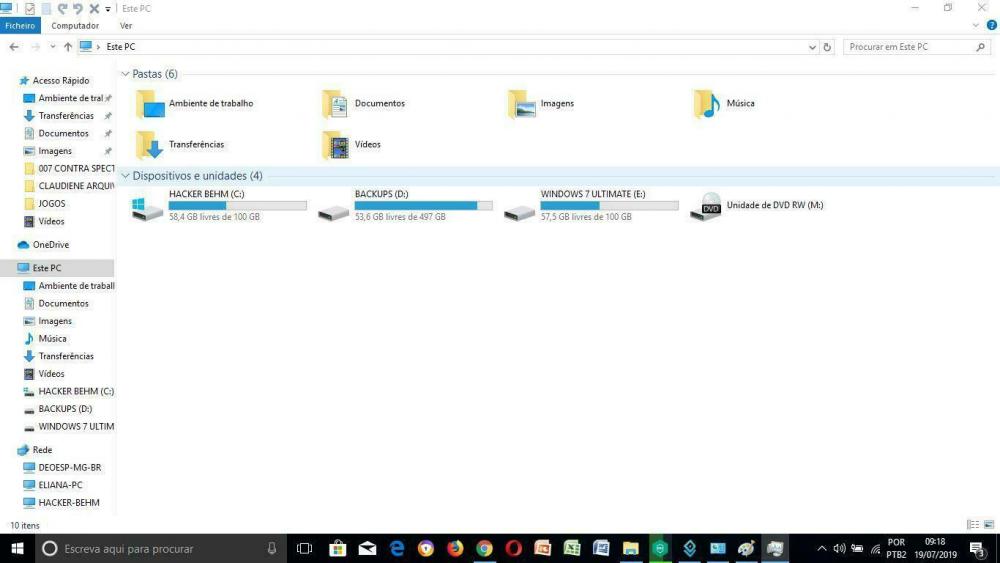Switch to details view in status bar
The width and height of the screenshot is (1000, 563).
point(972,525)
